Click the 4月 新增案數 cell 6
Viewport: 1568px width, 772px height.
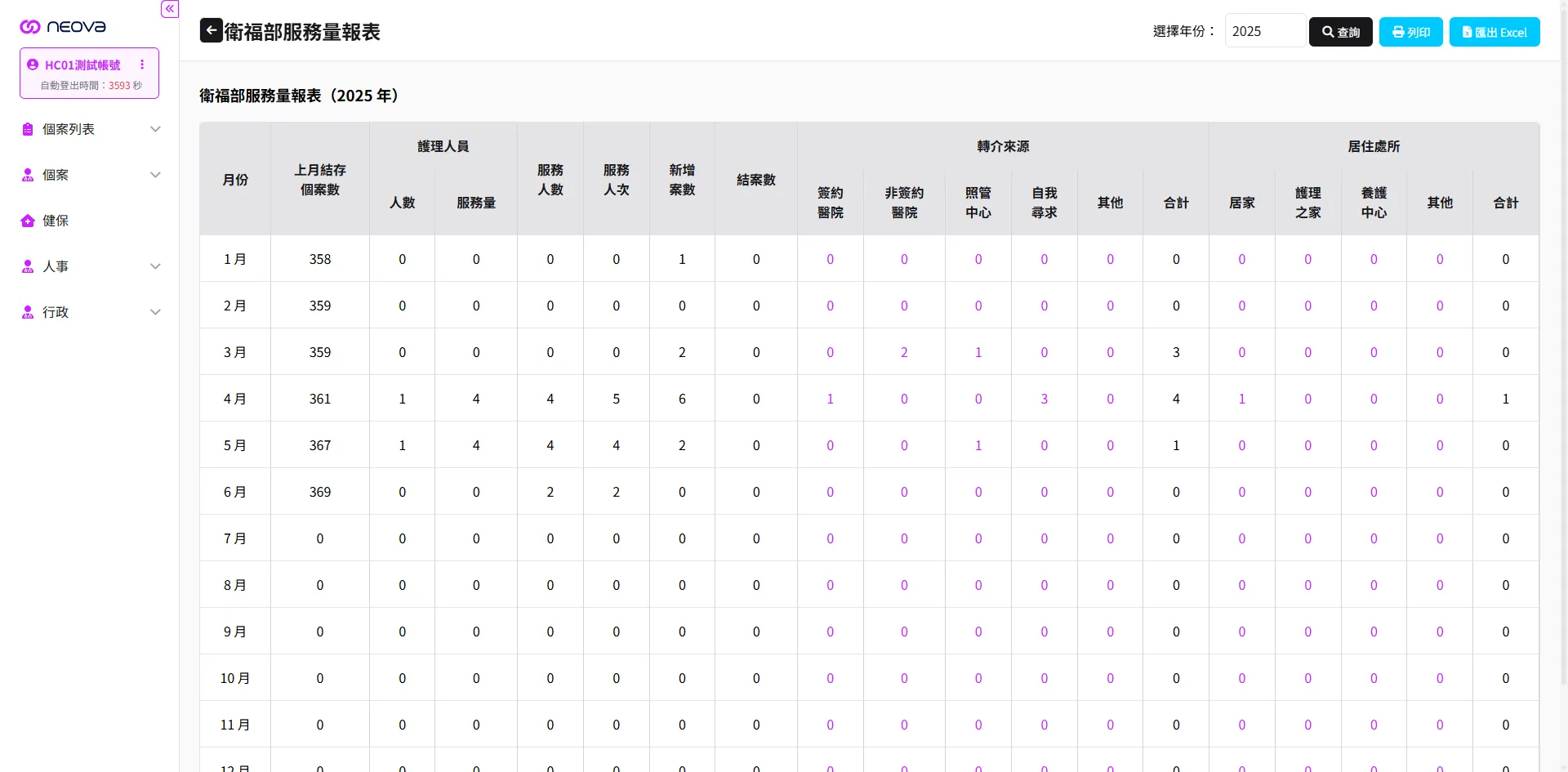[x=682, y=399]
